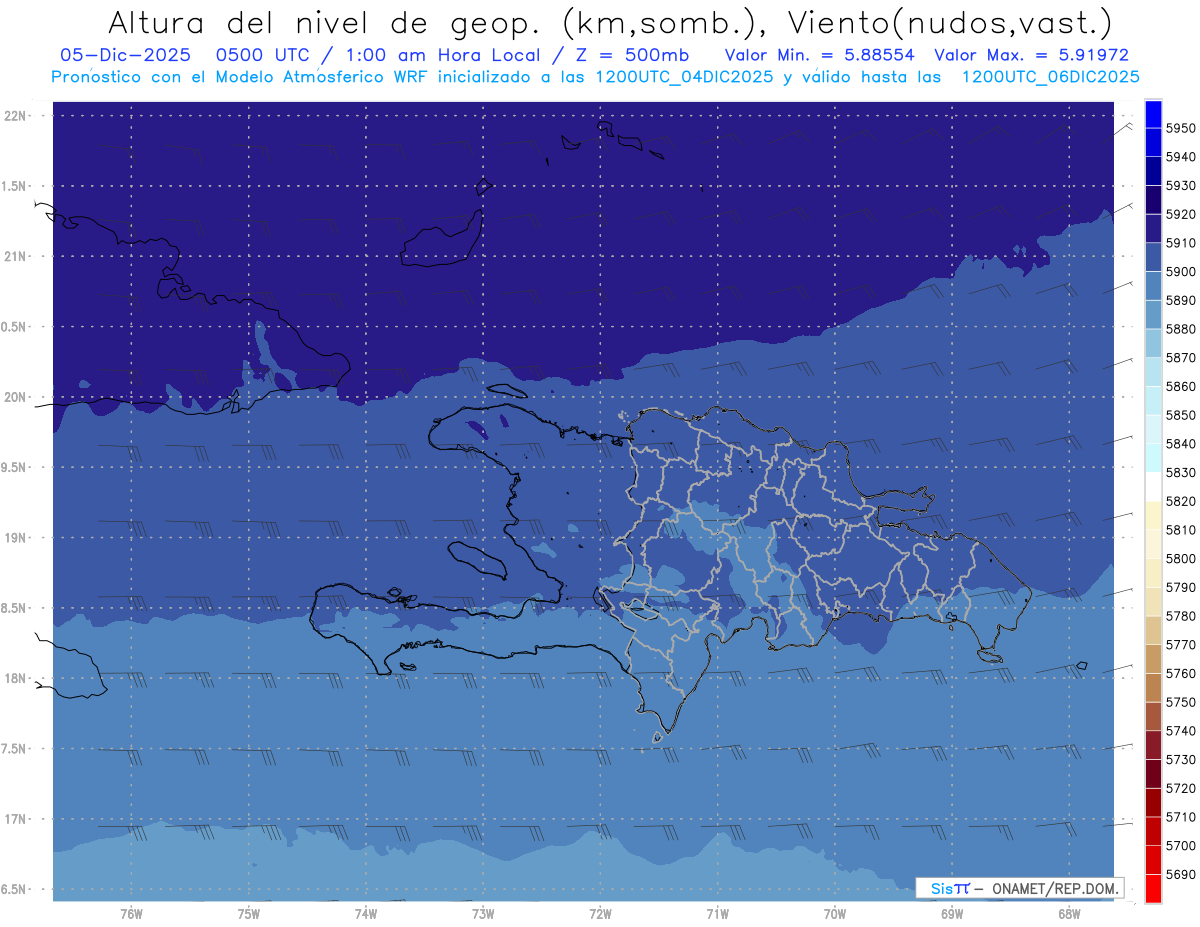The height and width of the screenshot is (927, 1200).
Task: Click the '5880' color bar label
Action: [x=1181, y=329]
